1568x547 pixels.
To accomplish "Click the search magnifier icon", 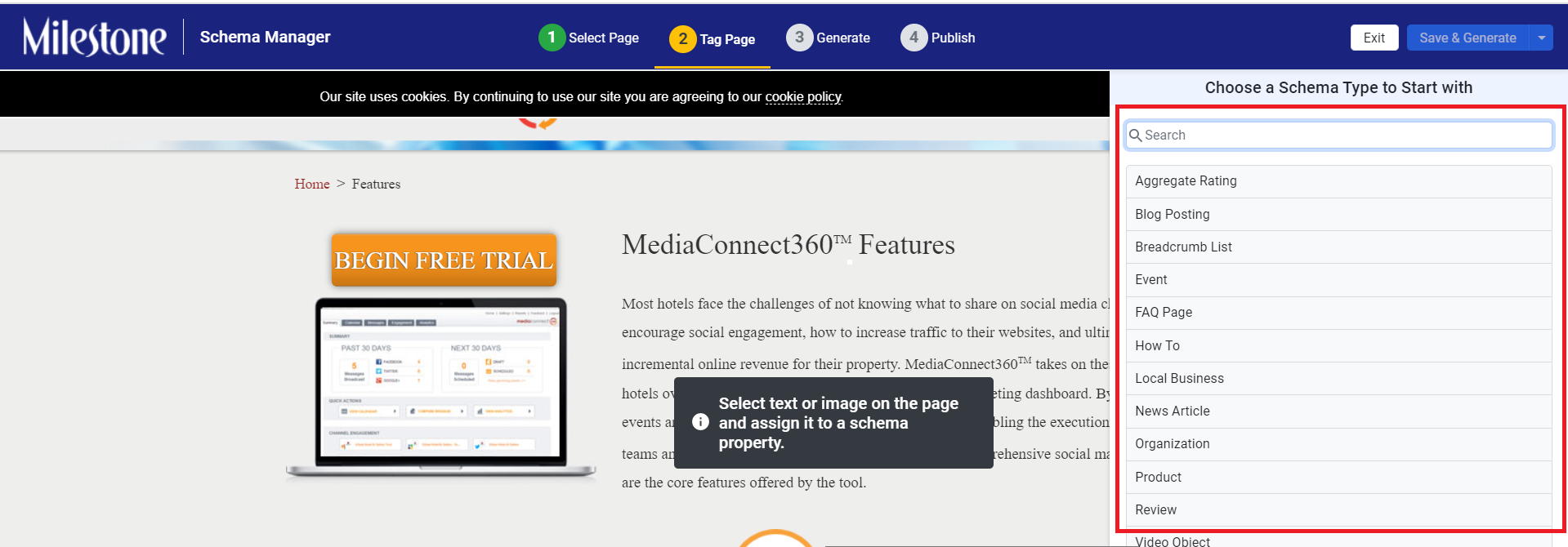I will (1136, 136).
